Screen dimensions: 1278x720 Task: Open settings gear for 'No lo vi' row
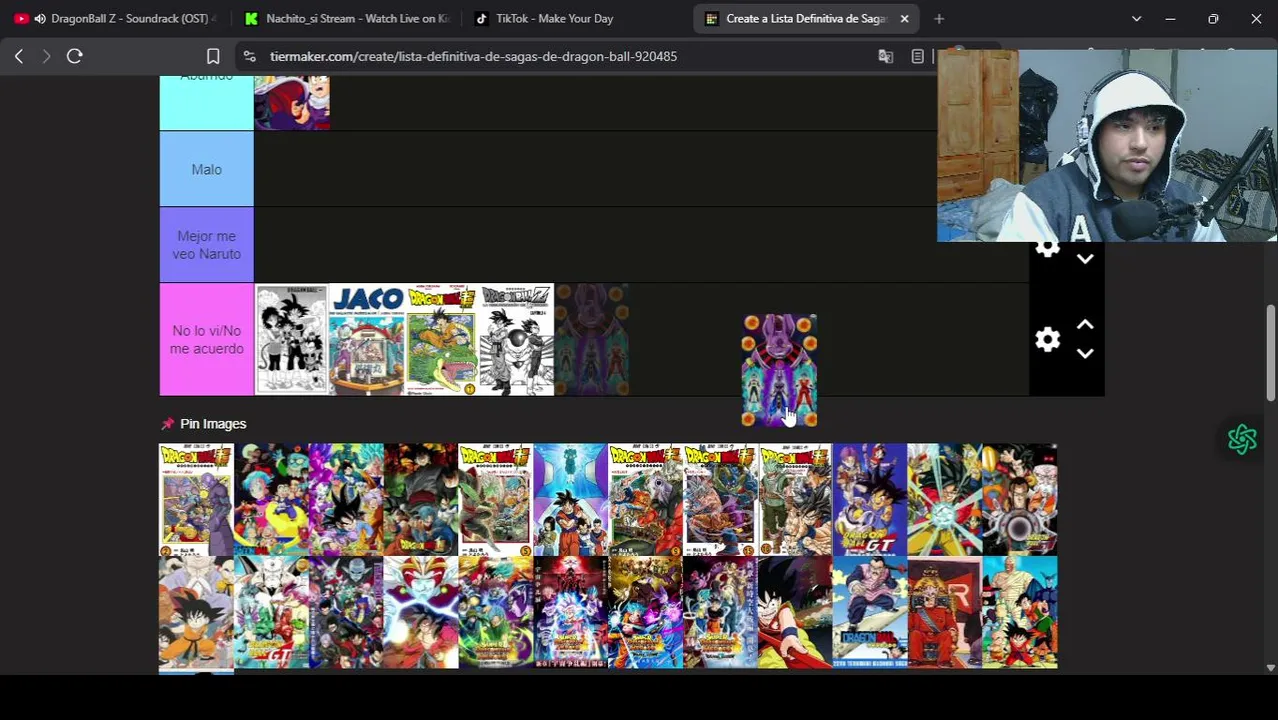coord(1047,340)
